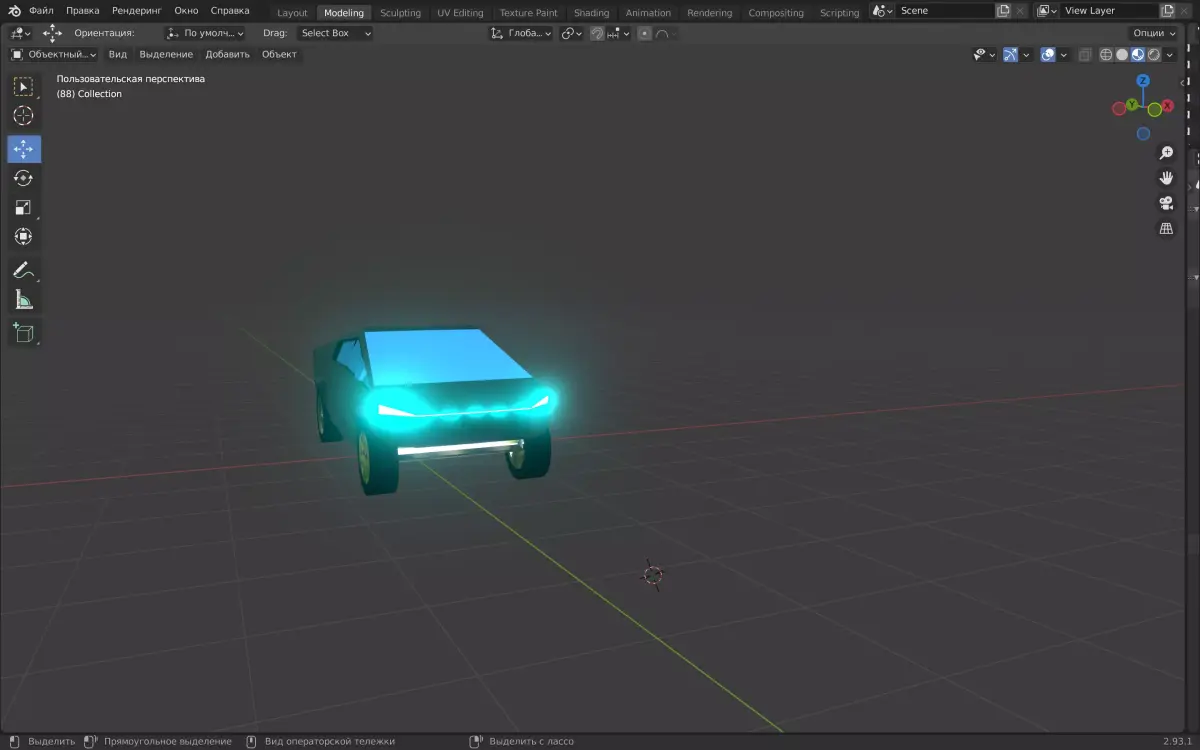
Task: Choose the Annotate pencil tool
Action: (x=24, y=270)
